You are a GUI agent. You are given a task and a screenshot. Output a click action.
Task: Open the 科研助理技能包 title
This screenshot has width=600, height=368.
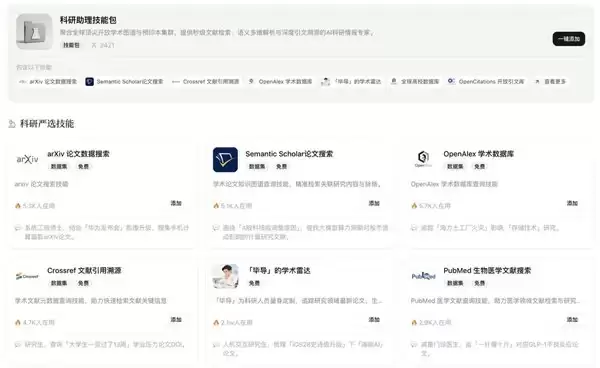[x=88, y=20]
